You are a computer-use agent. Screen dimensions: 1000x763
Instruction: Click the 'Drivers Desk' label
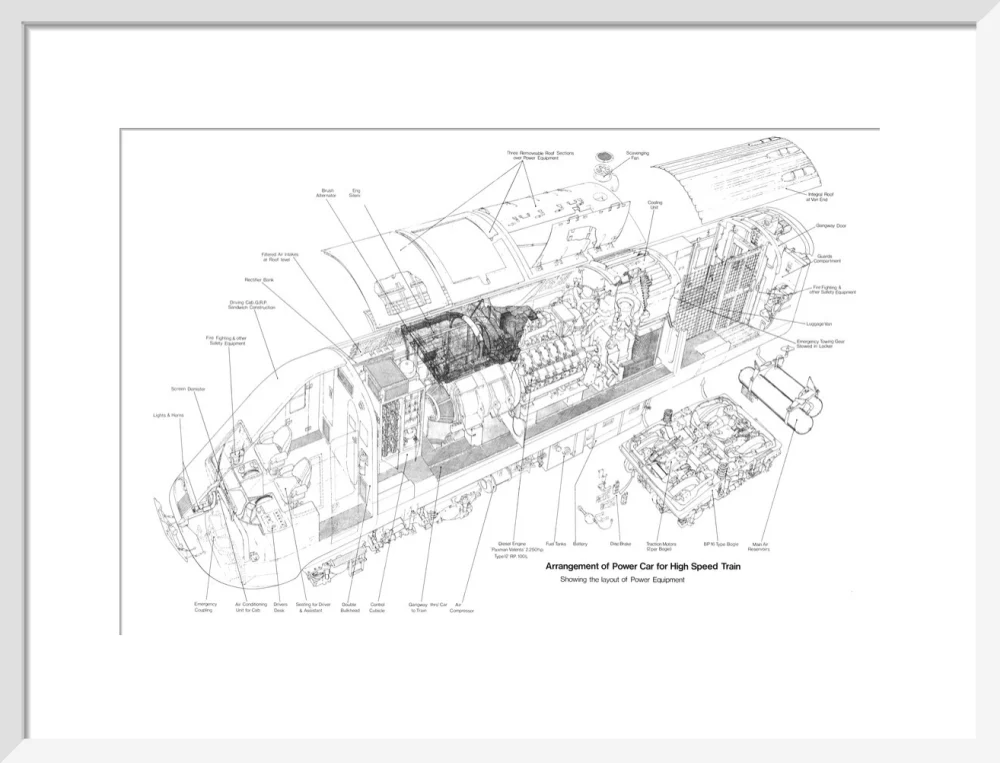pyautogui.click(x=280, y=607)
